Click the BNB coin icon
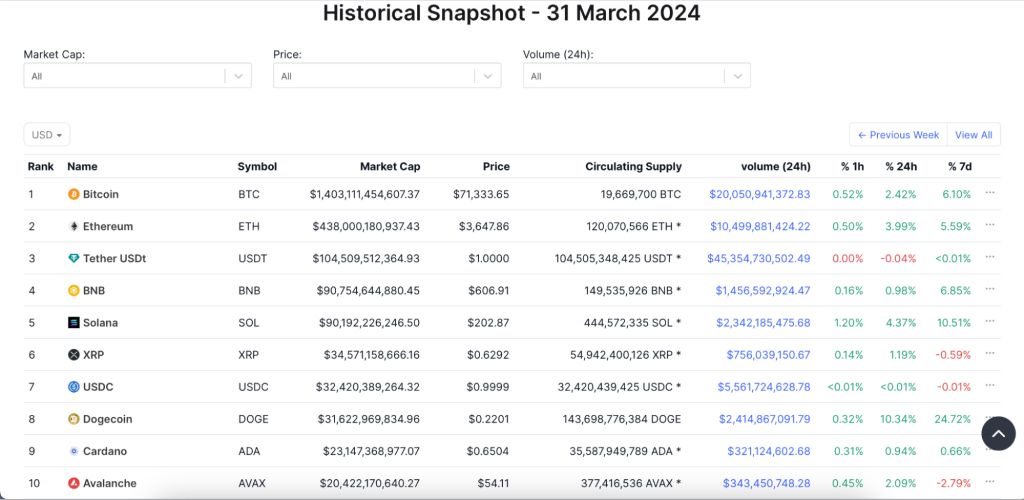This screenshot has height=500, width=1024. 73,291
